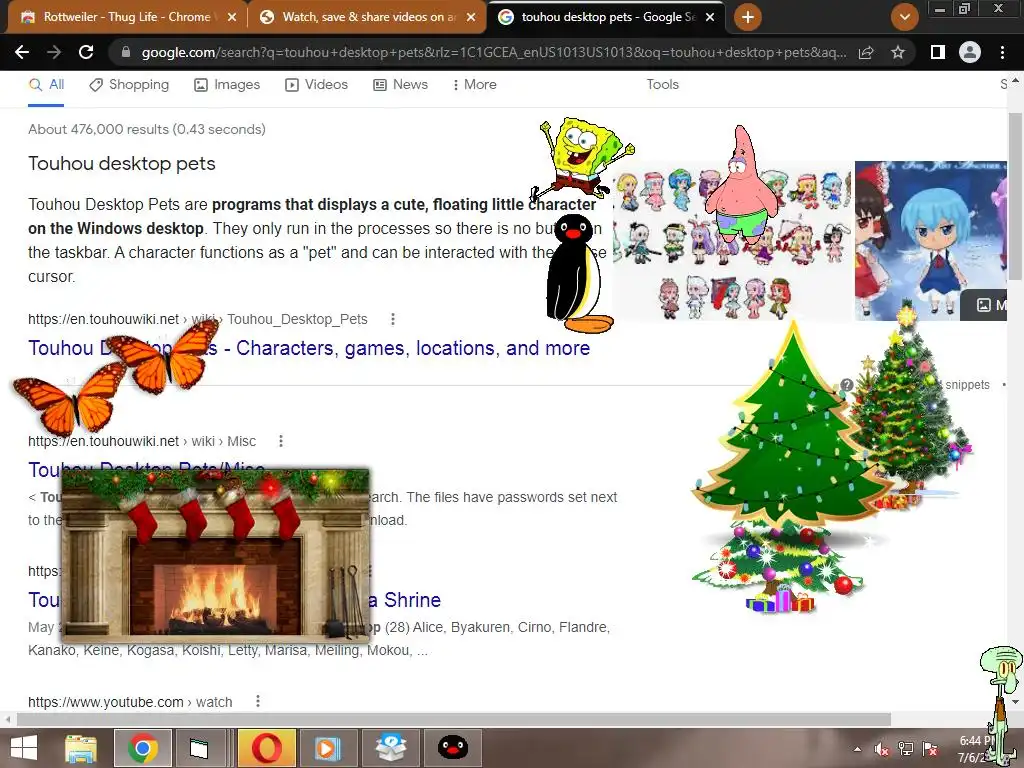Click the network tray icon
1024x768 pixels.
[x=906, y=749]
